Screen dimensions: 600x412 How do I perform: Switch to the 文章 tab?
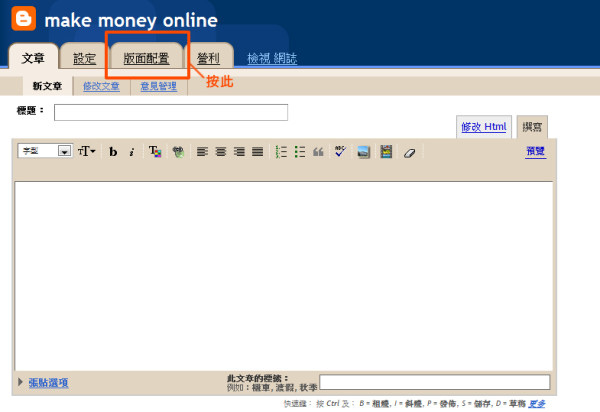(x=33, y=59)
